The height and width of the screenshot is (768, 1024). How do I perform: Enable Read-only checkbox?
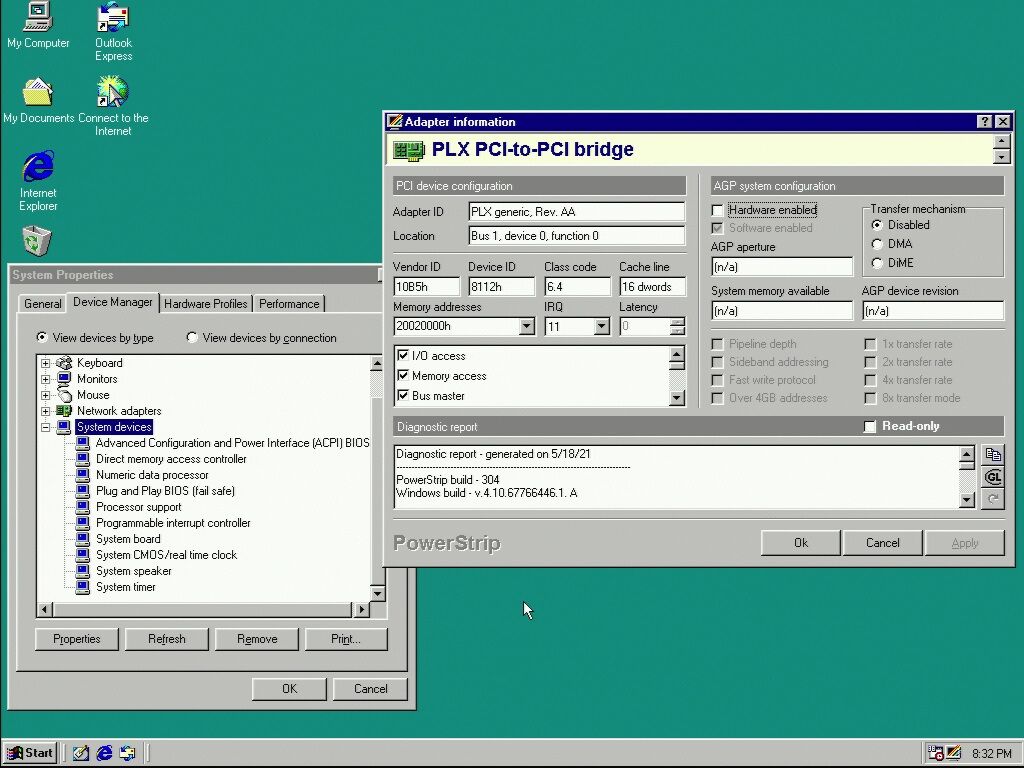pos(869,426)
